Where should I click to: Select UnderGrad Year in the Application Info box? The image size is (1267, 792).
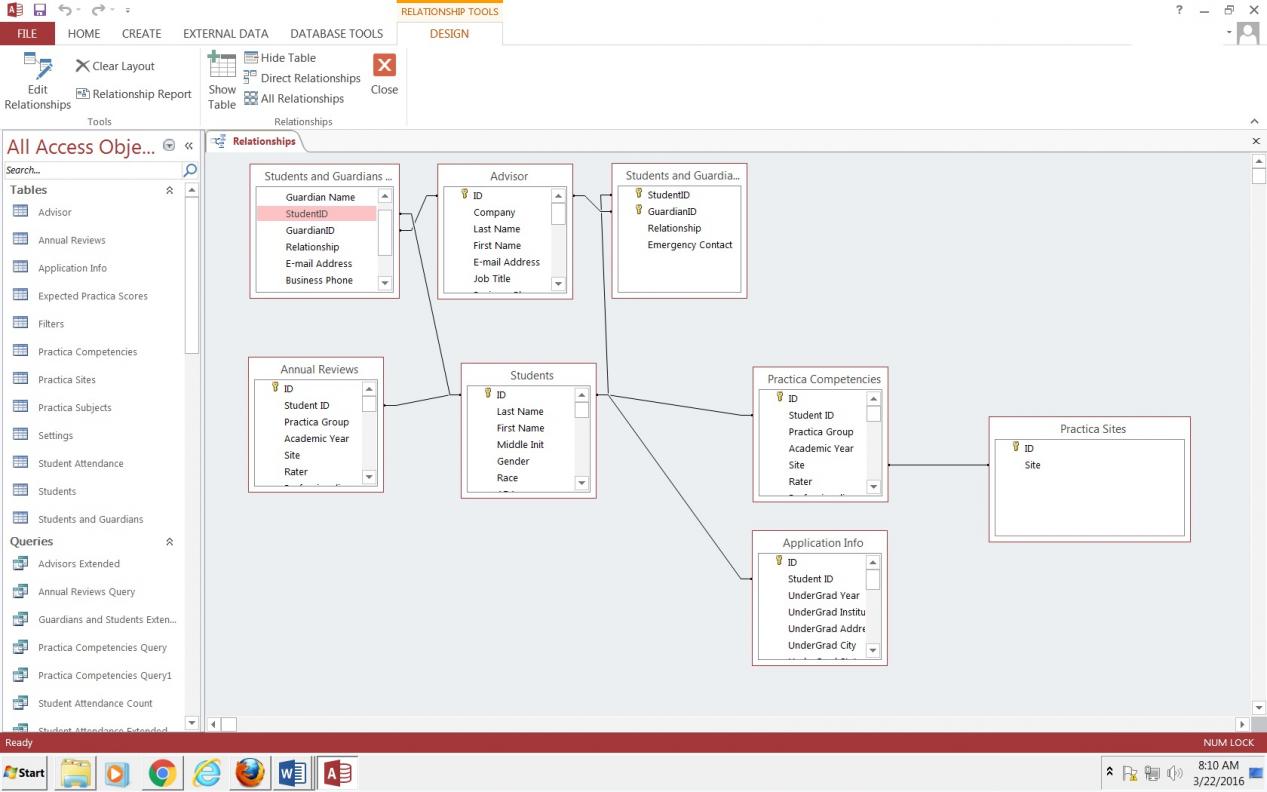(x=823, y=595)
